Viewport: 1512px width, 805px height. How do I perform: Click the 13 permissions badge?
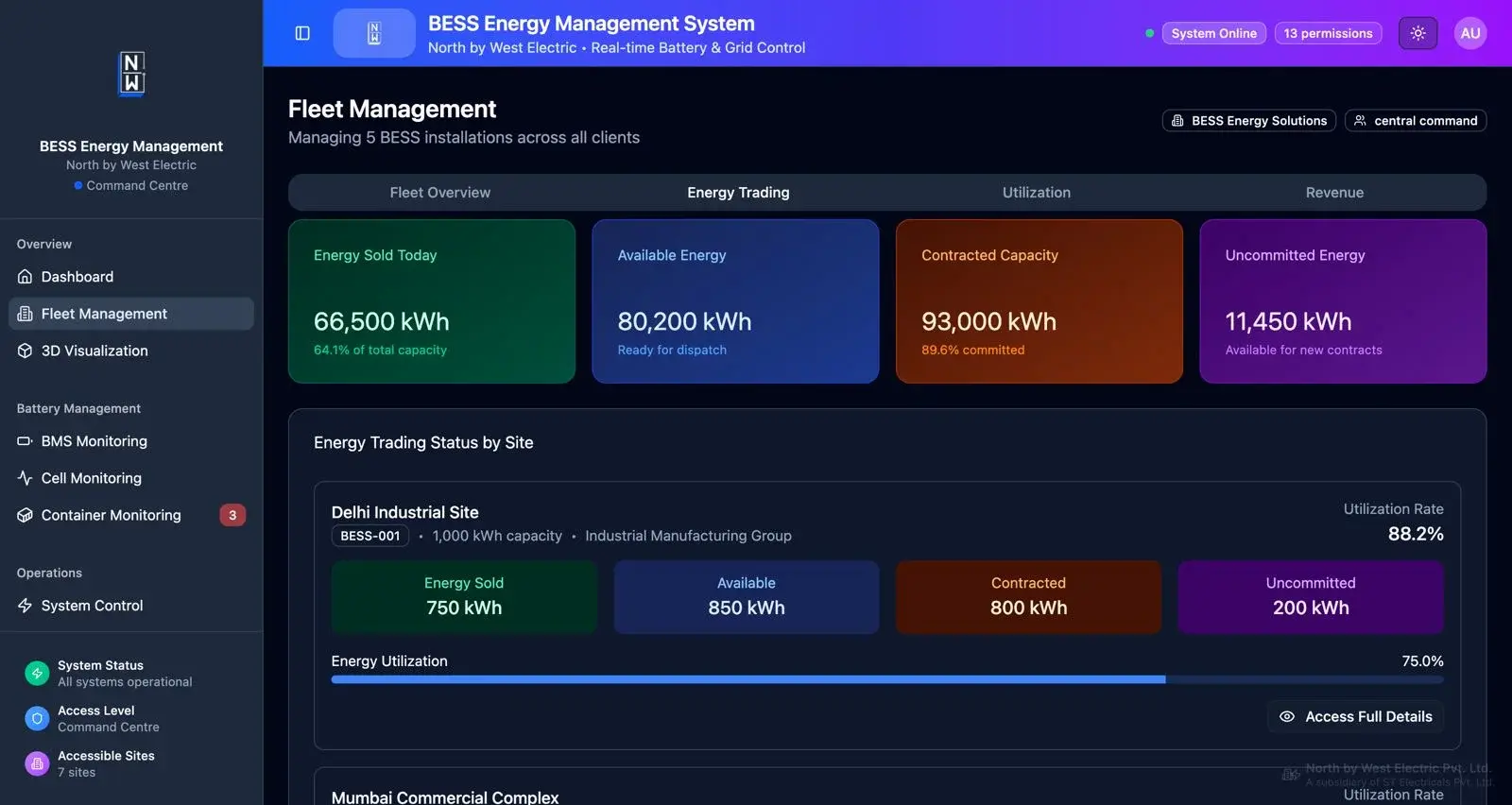point(1328,33)
